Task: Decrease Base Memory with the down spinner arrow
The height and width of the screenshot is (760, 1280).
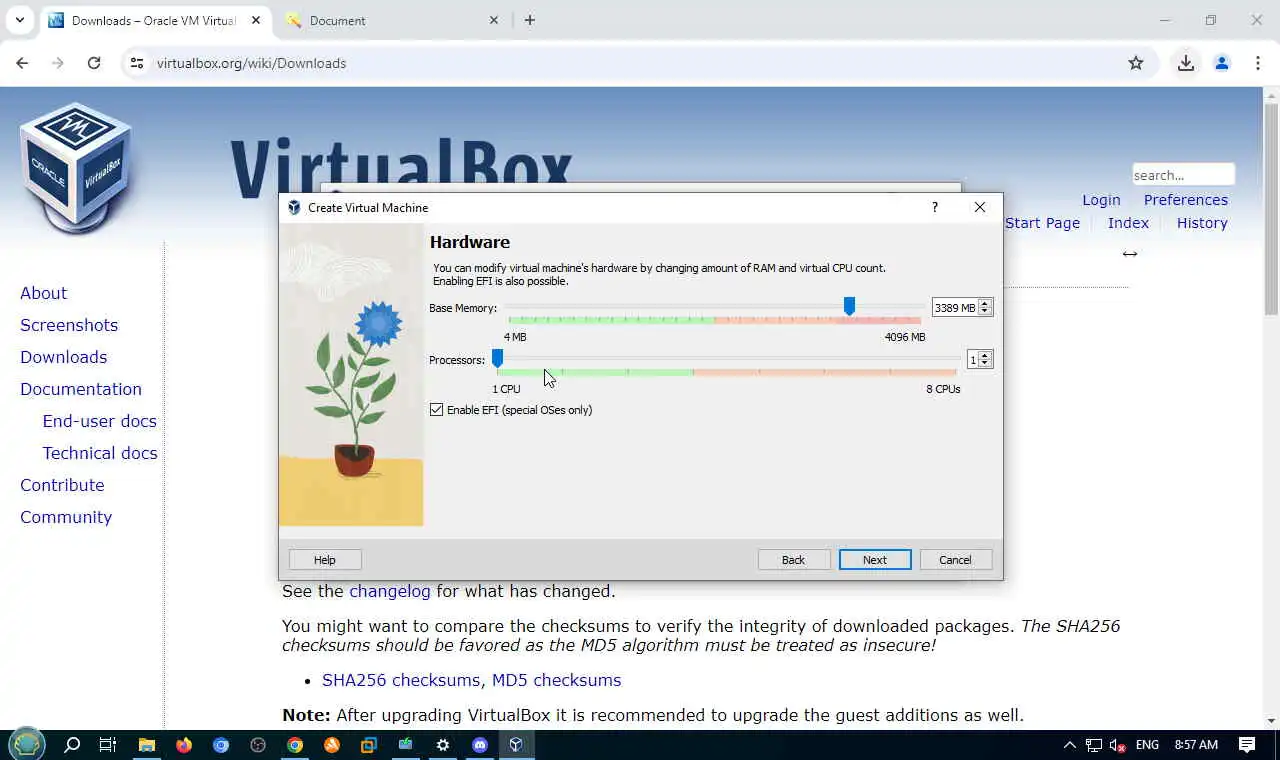Action: [x=986, y=312]
